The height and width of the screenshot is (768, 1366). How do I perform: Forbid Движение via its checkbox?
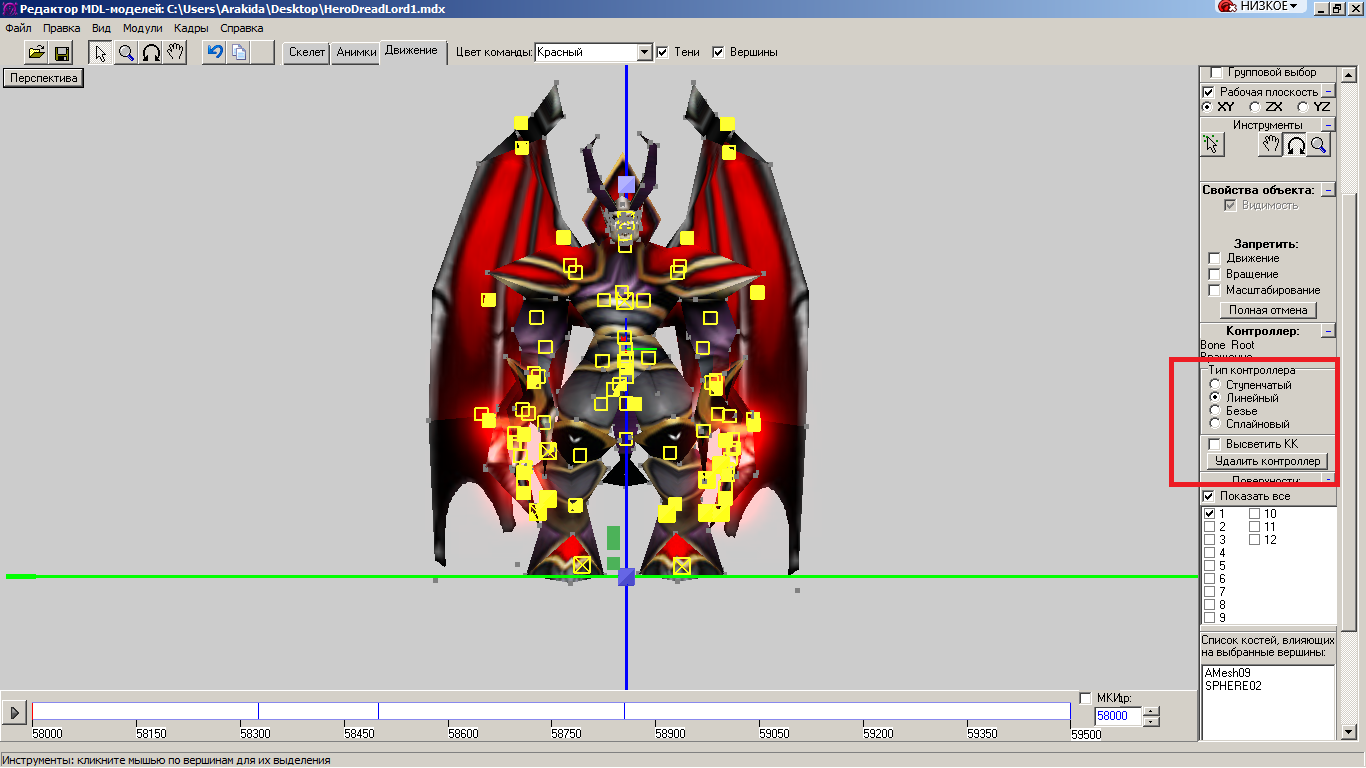(x=1215, y=259)
